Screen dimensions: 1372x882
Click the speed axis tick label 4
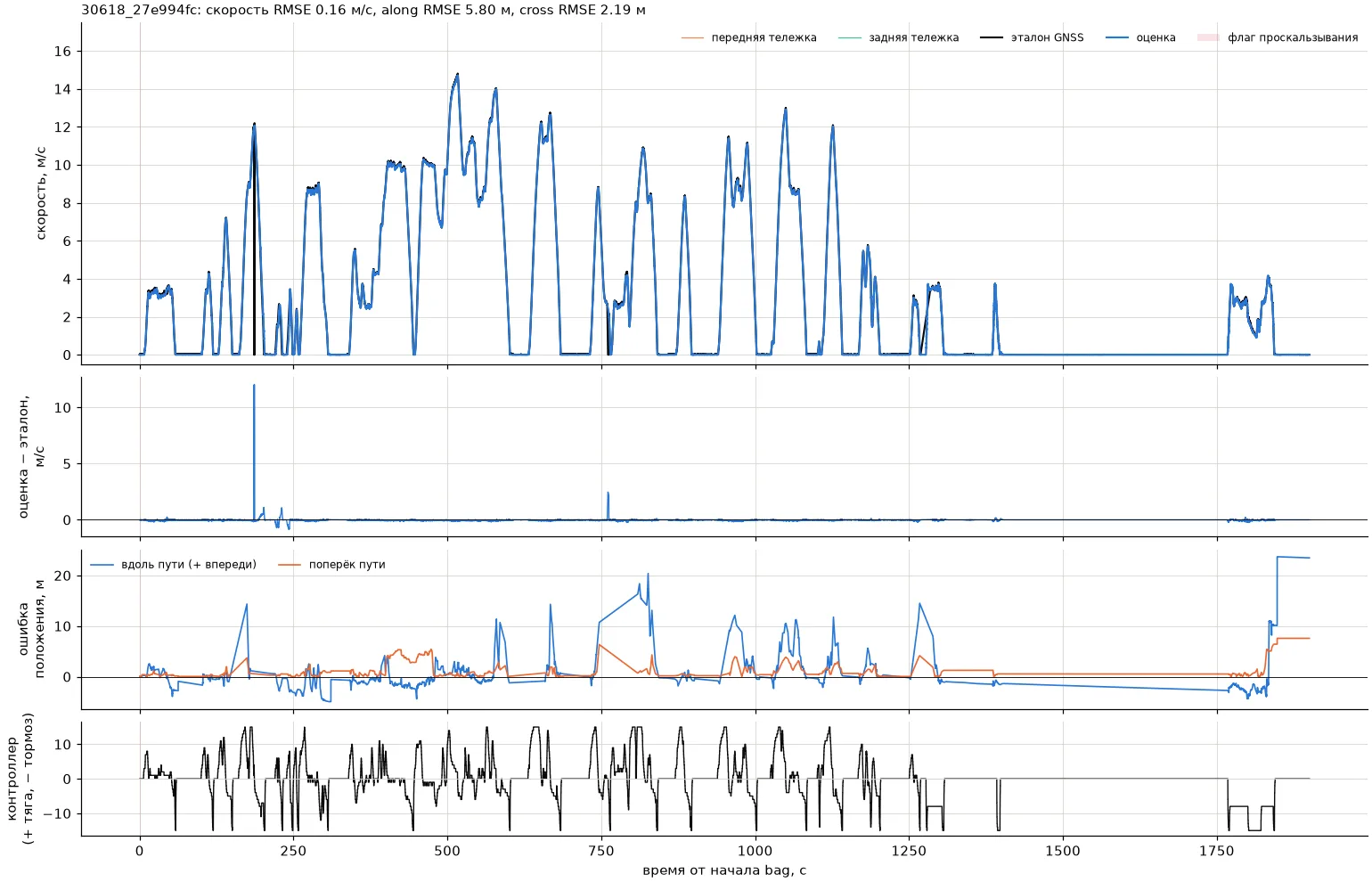click(67, 280)
